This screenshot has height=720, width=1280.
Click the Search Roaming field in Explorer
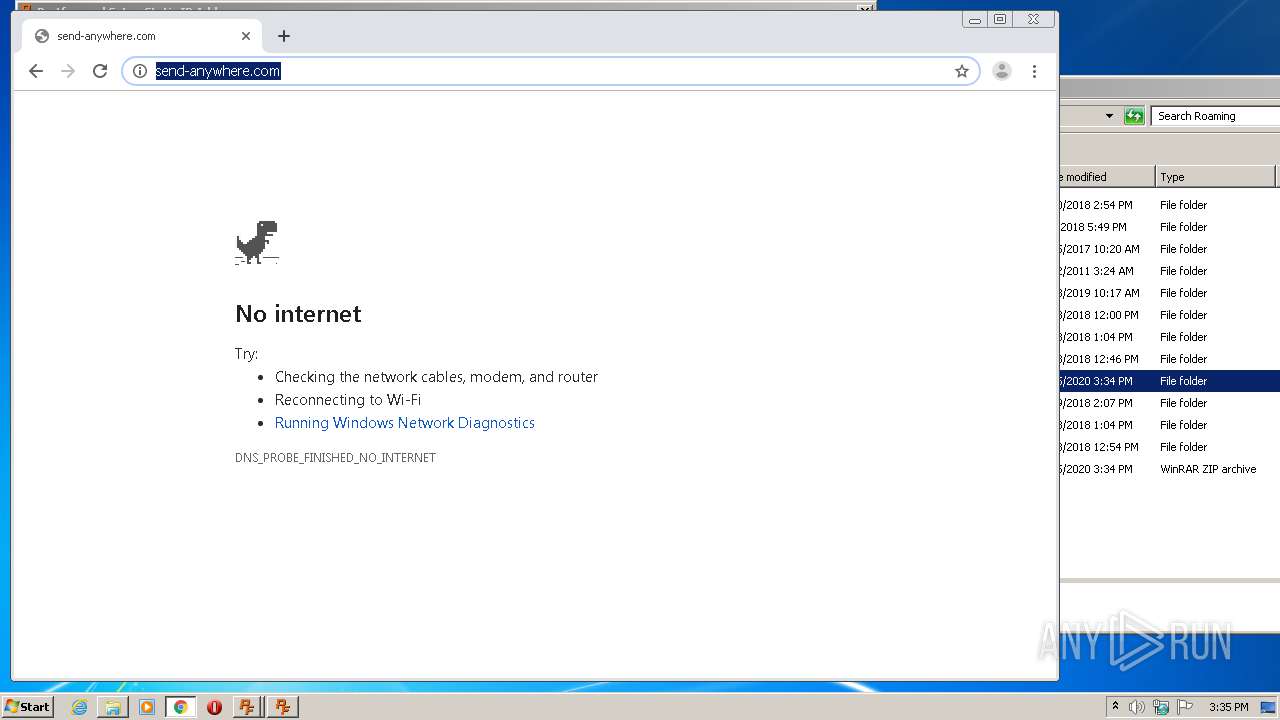1215,116
